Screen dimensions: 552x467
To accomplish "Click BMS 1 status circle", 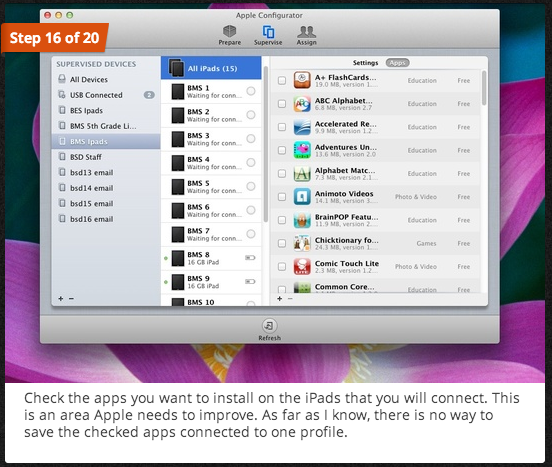I will point(251,91).
